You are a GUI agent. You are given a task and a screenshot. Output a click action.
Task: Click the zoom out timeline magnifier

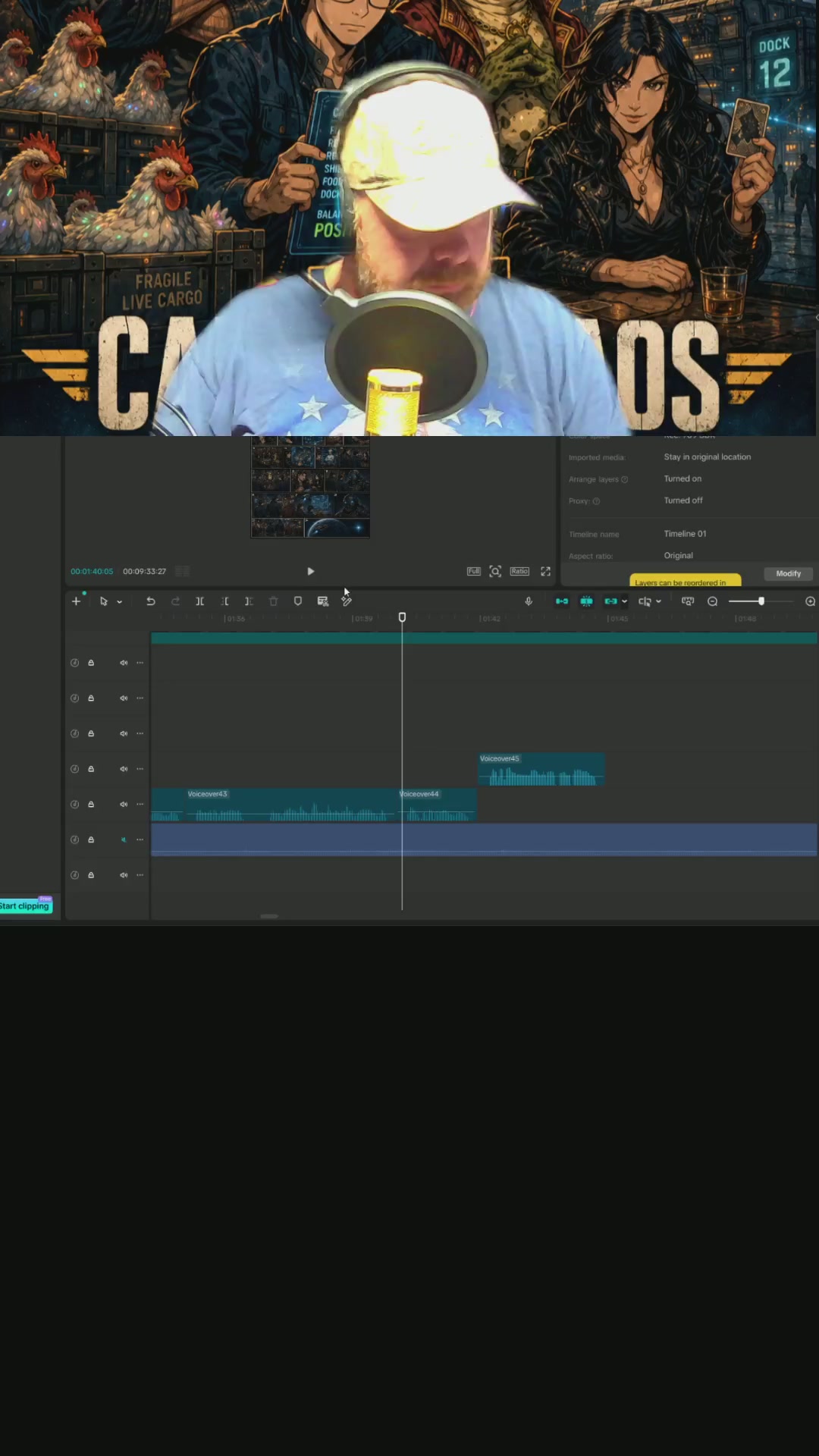tap(713, 601)
